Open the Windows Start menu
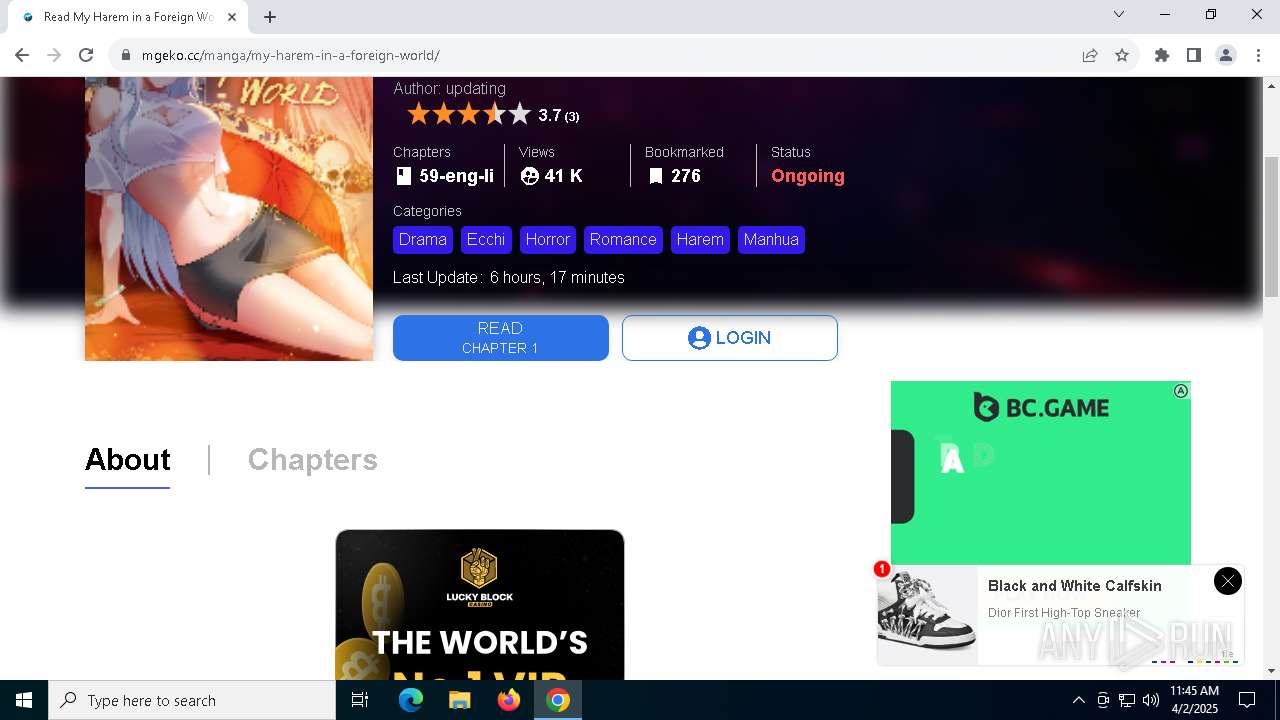Viewport: 1280px width, 720px height. [24, 700]
